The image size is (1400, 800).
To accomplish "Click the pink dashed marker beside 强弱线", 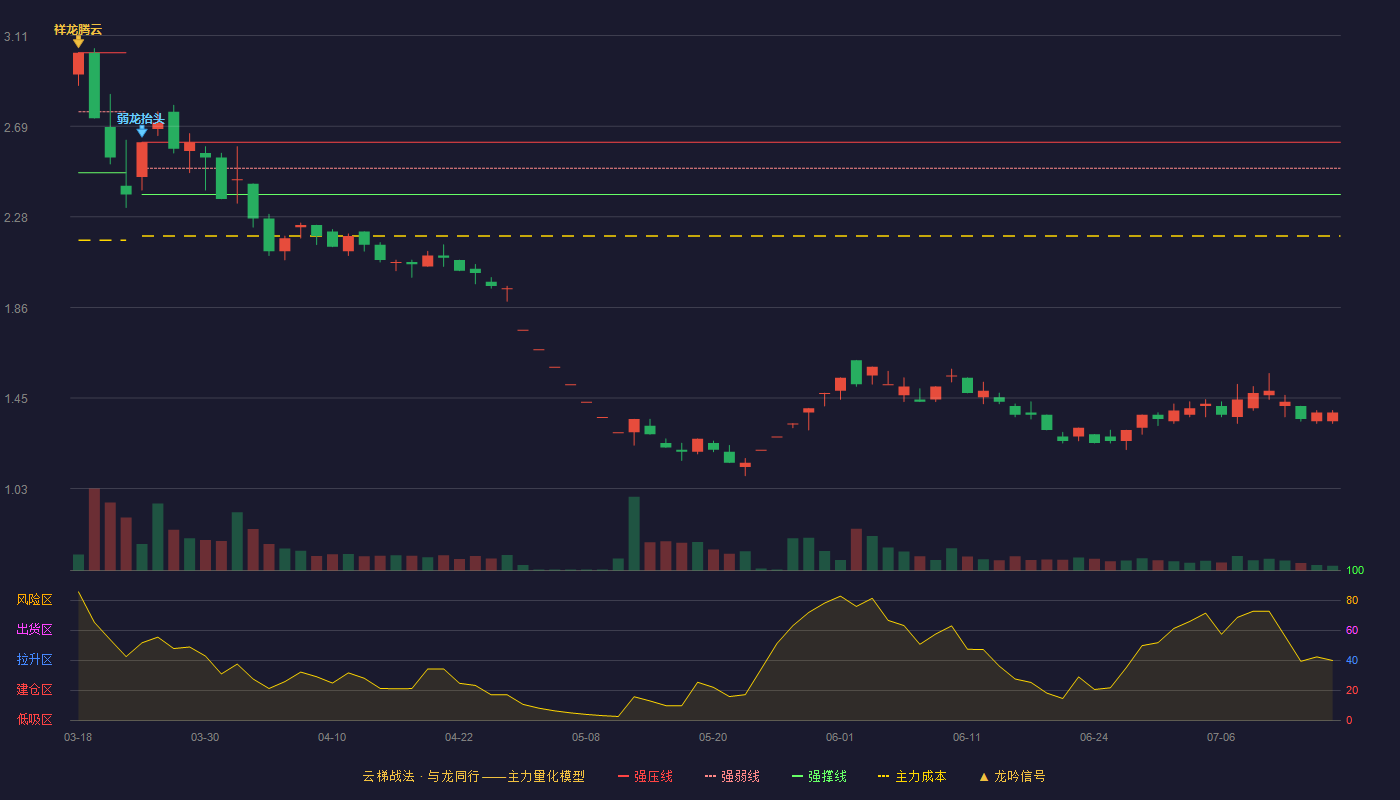I will coord(710,777).
